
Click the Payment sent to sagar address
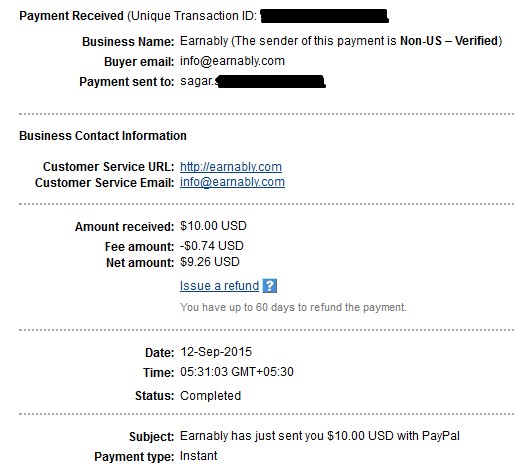252,81
